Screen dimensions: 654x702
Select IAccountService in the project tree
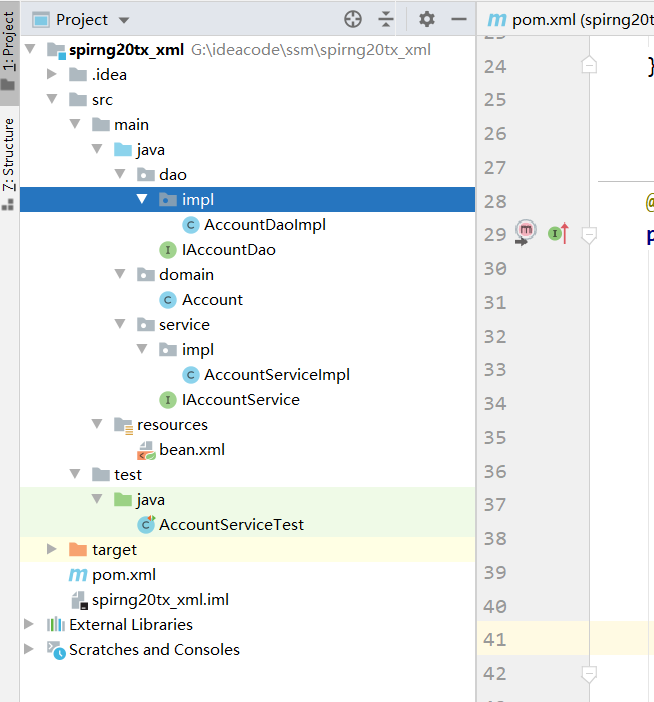pos(241,400)
